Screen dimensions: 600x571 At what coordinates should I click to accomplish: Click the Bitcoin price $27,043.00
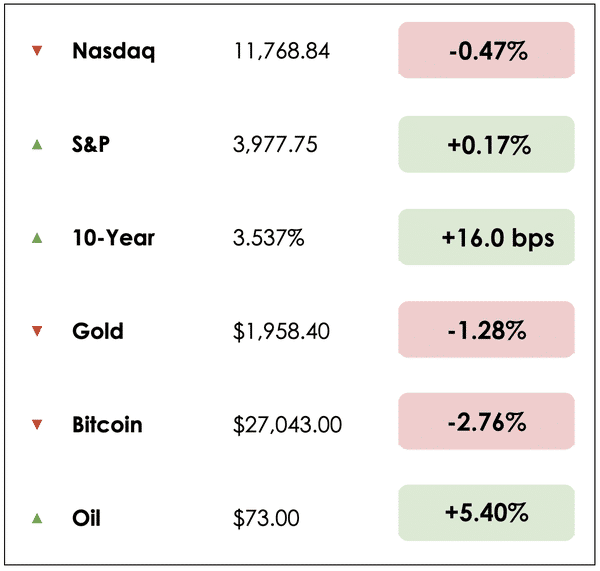[x=287, y=425]
